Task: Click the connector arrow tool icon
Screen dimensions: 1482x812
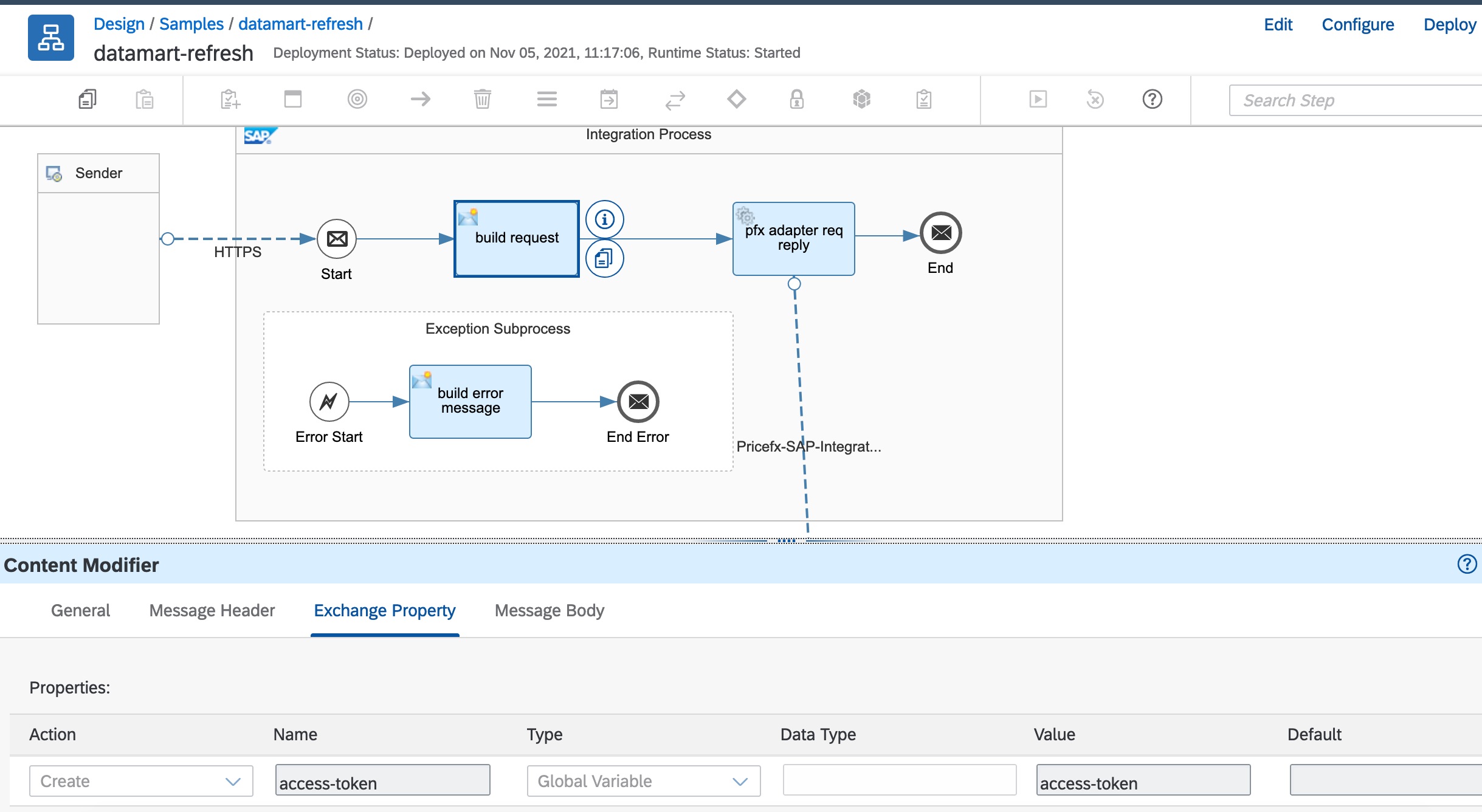Action: pyautogui.click(x=420, y=99)
